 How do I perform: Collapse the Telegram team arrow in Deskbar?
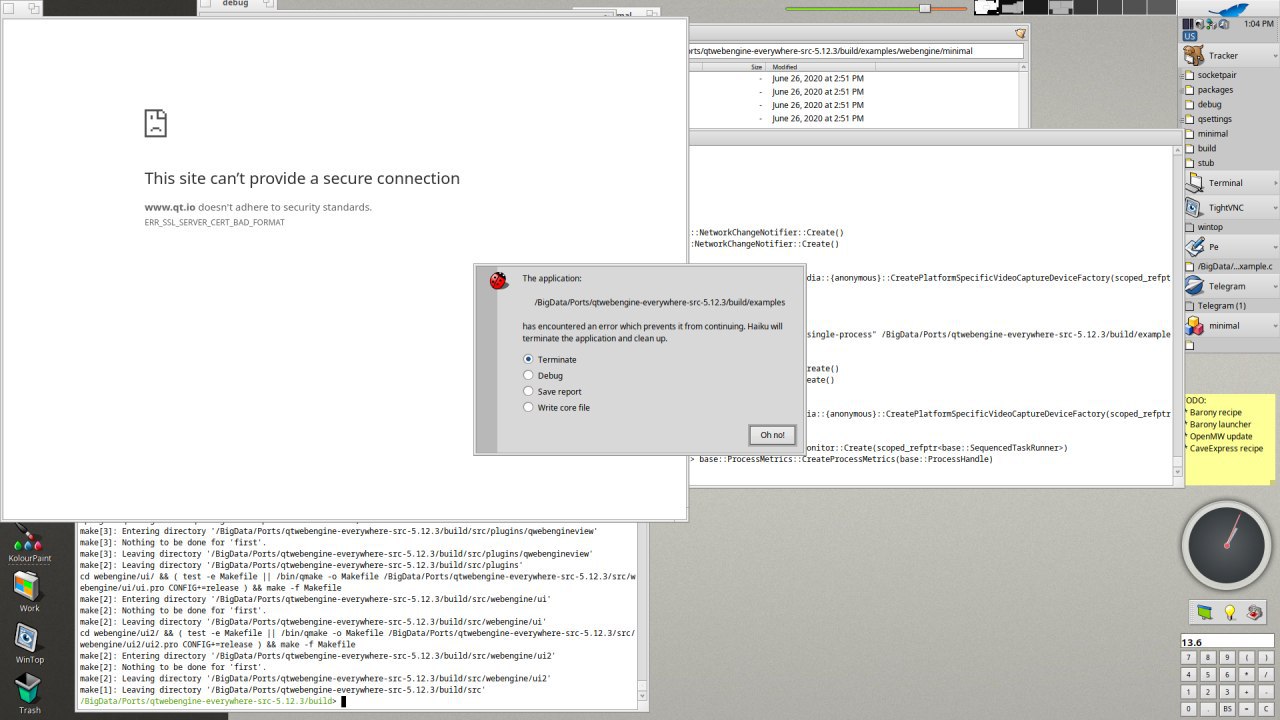pyautogui.click(x=1275, y=286)
